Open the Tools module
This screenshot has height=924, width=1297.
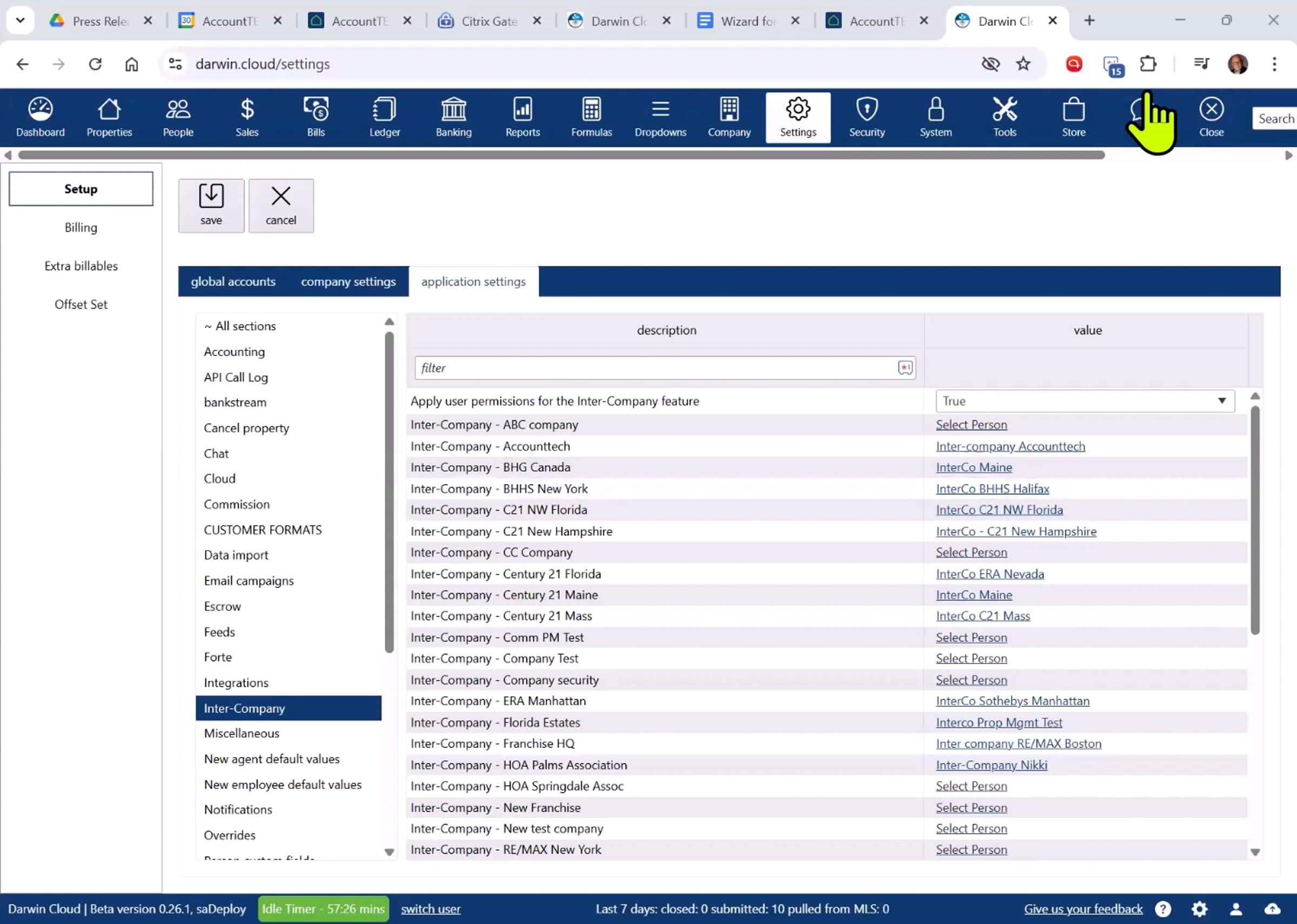[x=1005, y=118]
